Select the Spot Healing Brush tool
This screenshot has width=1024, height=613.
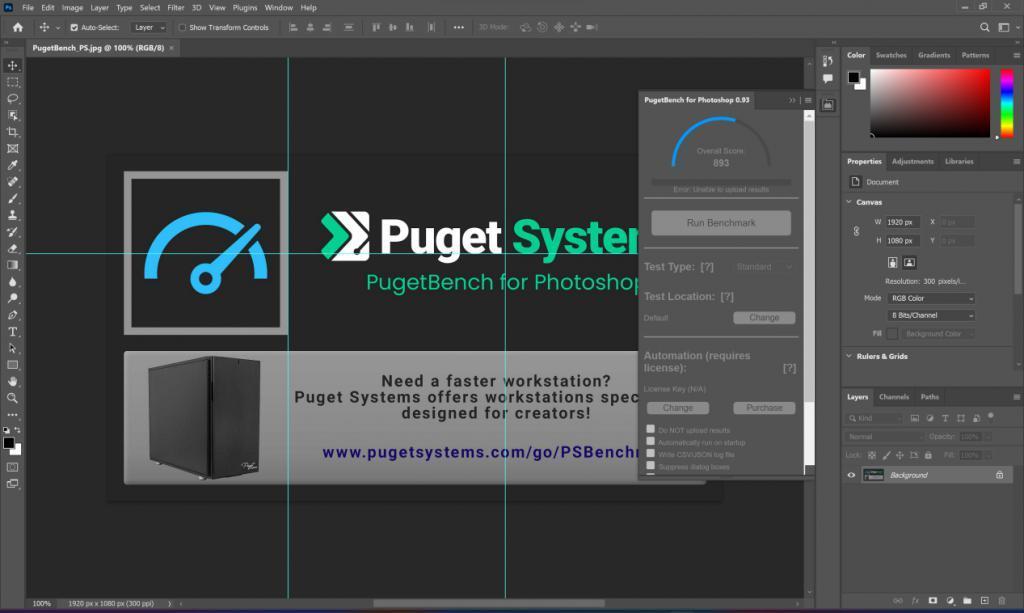click(x=12, y=182)
